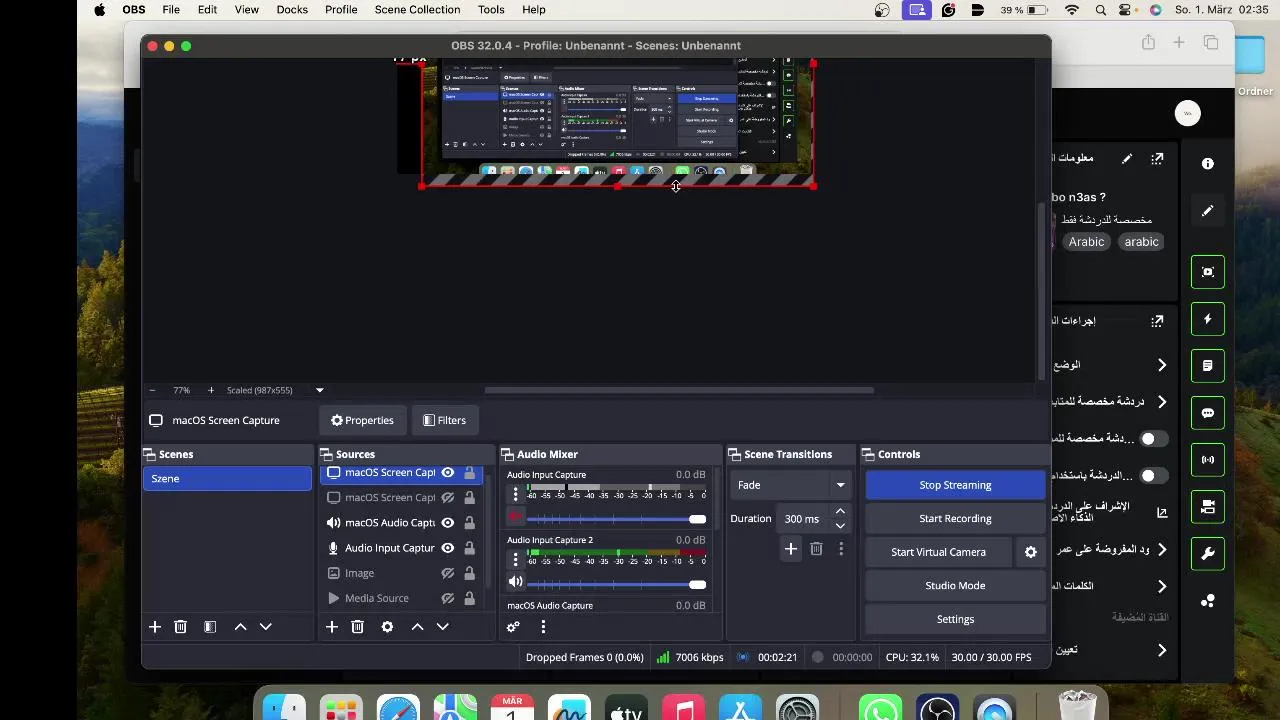Screen dimensions: 1280x720
Task: Pop out right window info panel
Action: click(x=1157, y=158)
